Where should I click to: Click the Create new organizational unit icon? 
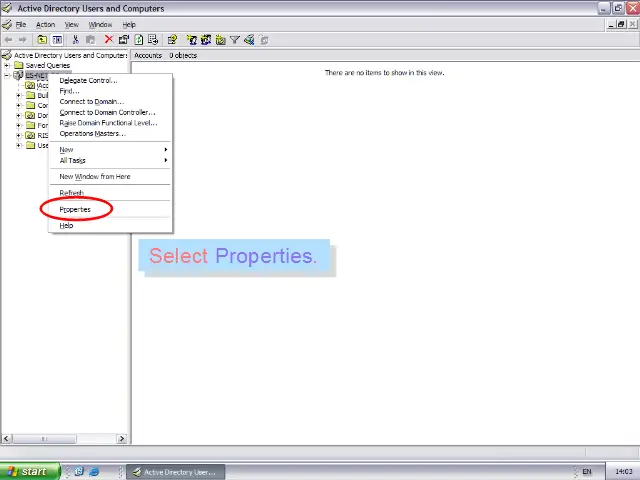click(x=220, y=40)
